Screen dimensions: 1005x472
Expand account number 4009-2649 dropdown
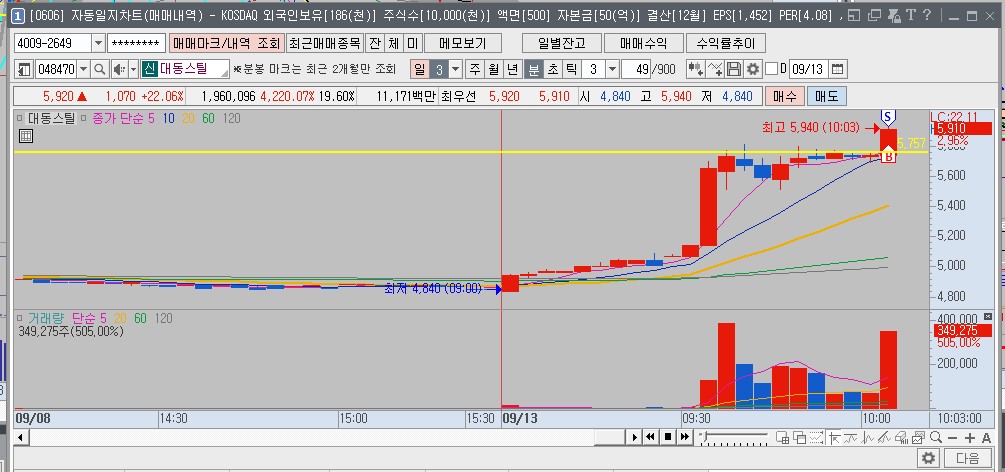[x=98, y=43]
